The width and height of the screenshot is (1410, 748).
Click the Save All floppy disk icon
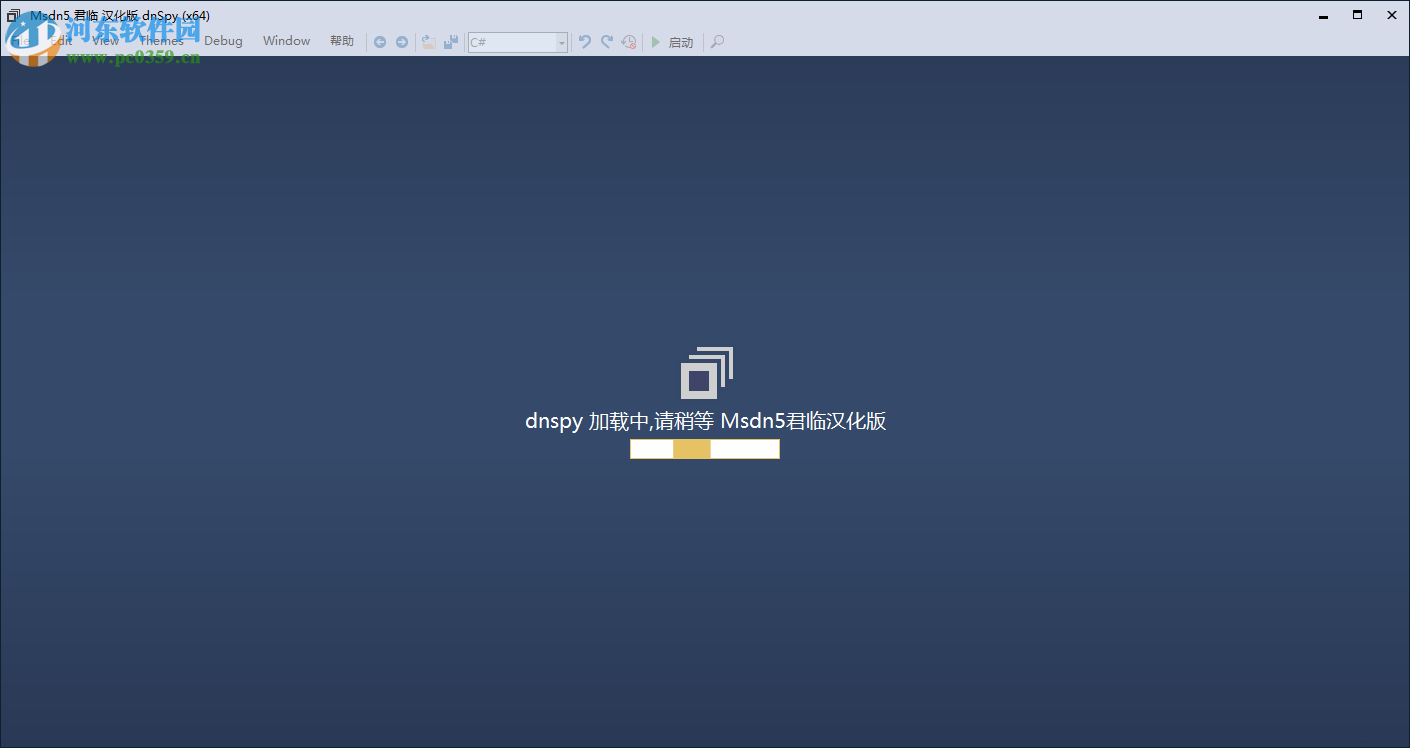[450, 41]
